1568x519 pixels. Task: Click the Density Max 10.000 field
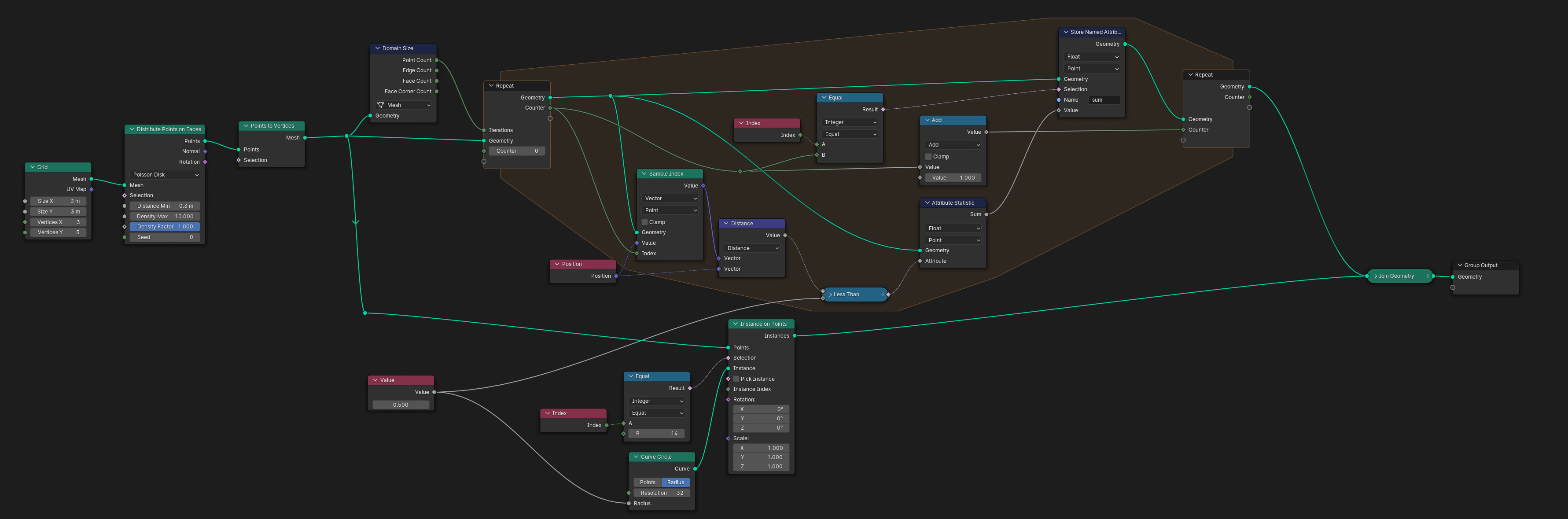(x=165, y=217)
